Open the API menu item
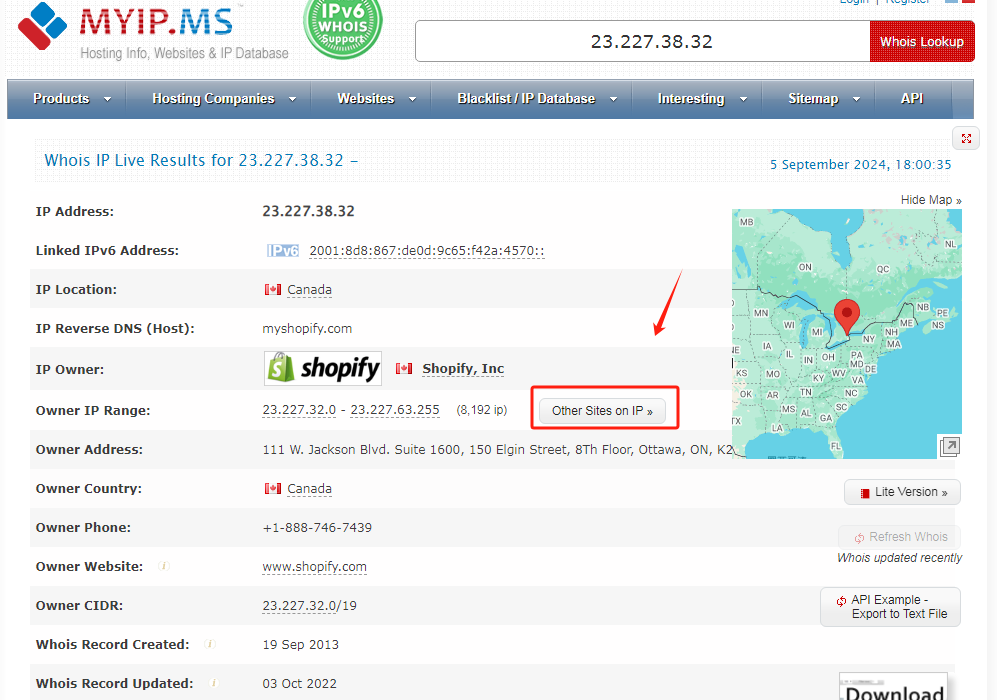This screenshot has height=700, width=997. coord(911,99)
